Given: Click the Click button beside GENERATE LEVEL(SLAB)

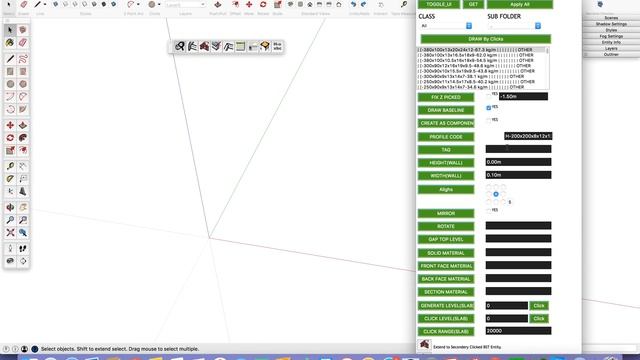Looking at the screenshot, I should [x=539, y=306].
